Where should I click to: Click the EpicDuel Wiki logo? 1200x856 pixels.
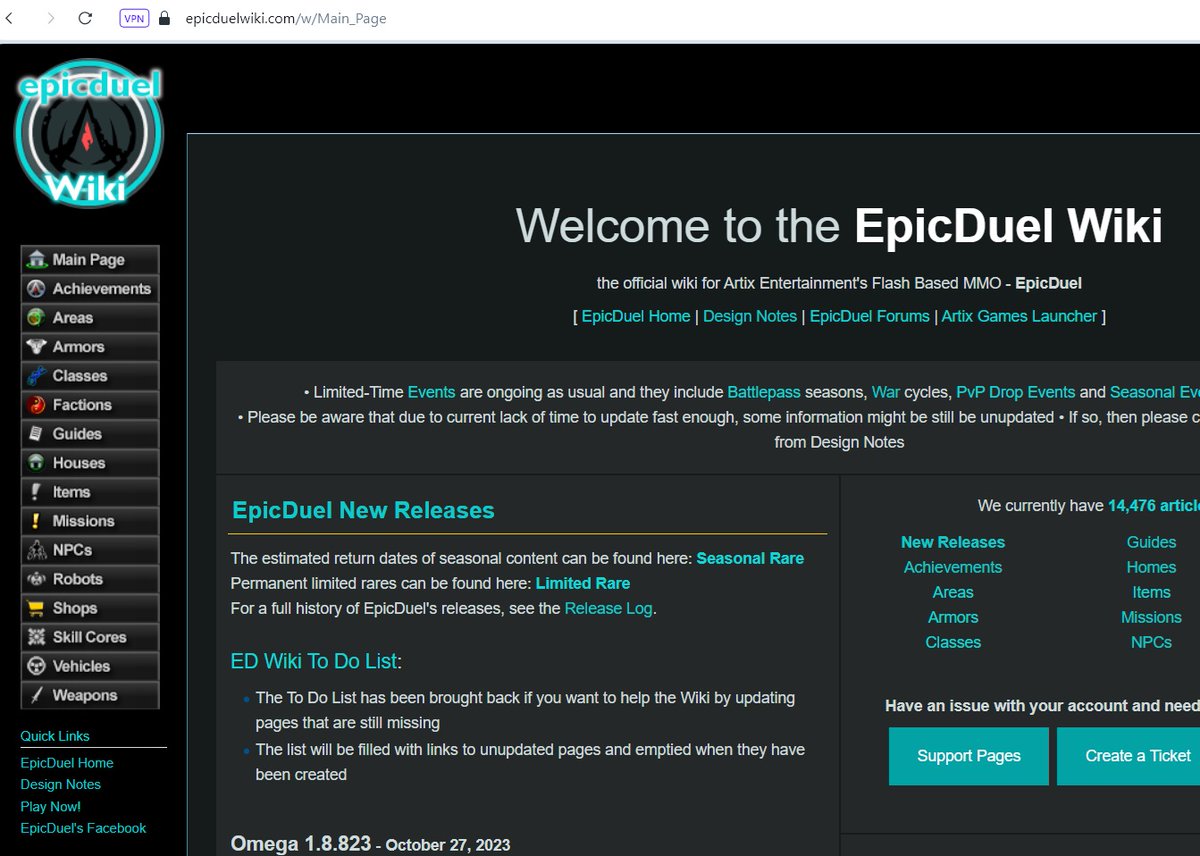pos(90,133)
